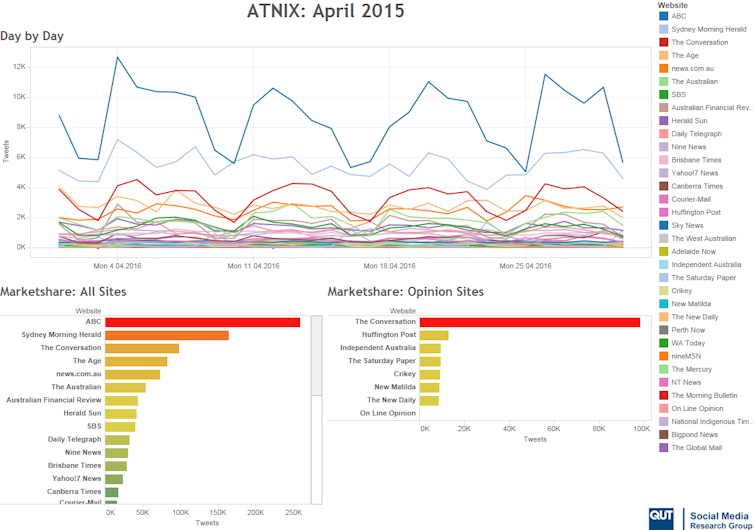Select Canberra Times row label in All Sites
754x530 pixels.
point(74,492)
